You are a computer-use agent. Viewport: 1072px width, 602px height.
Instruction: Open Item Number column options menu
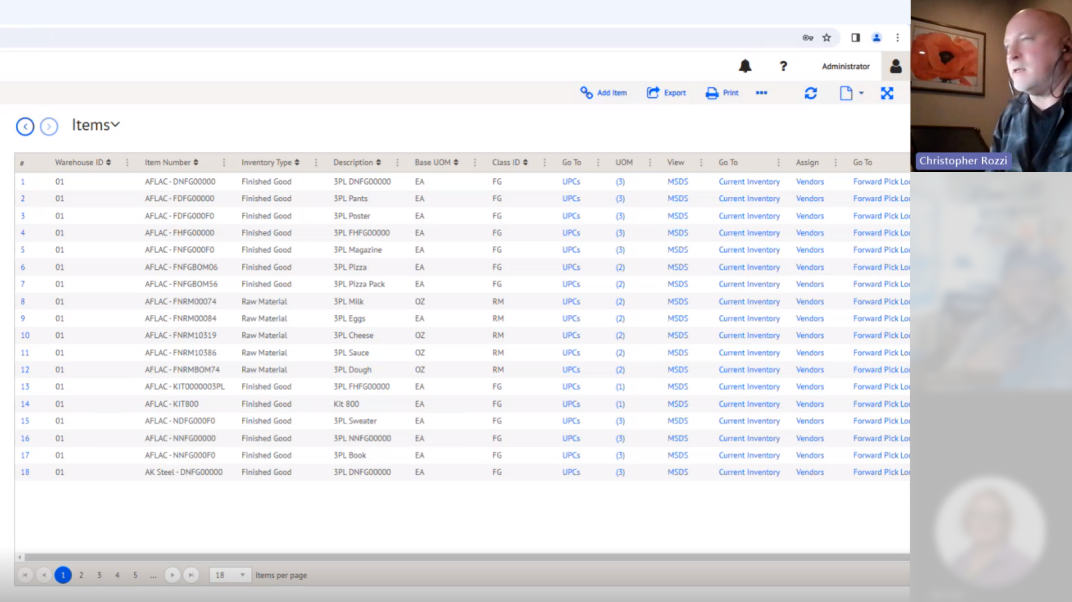(x=224, y=163)
